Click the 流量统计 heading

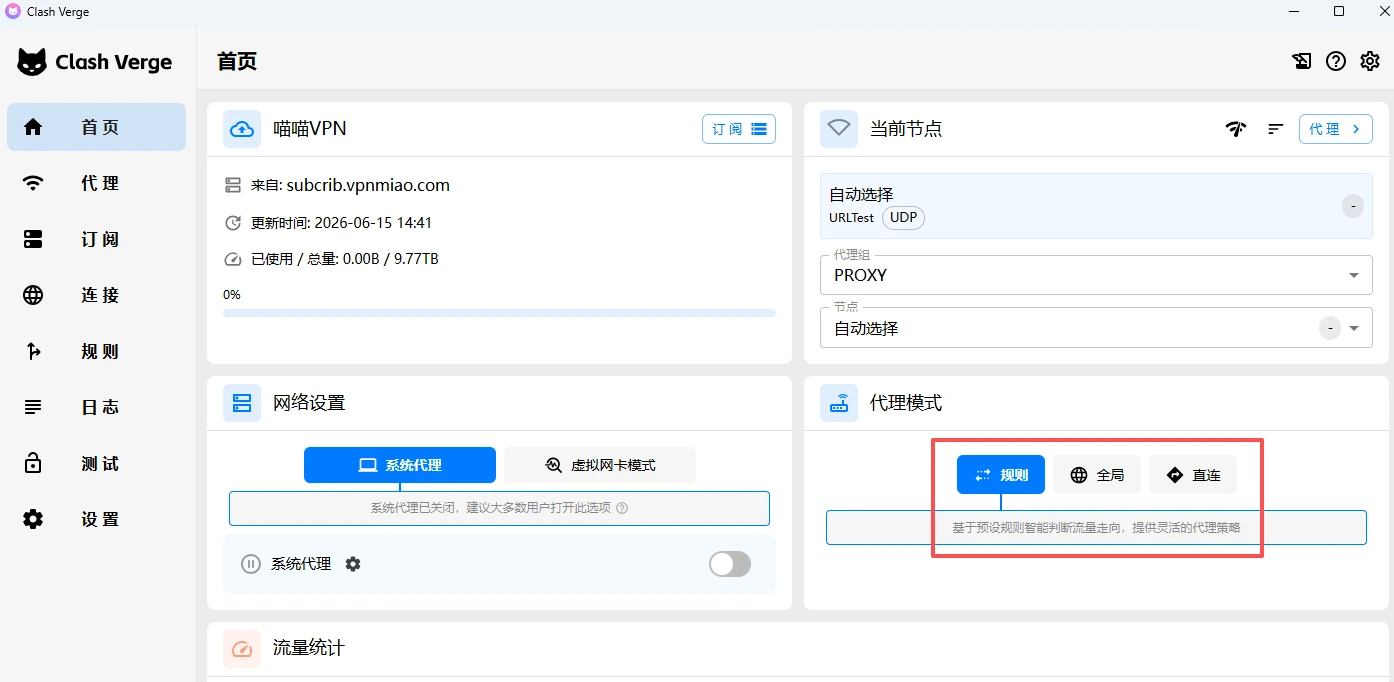[309, 648]
